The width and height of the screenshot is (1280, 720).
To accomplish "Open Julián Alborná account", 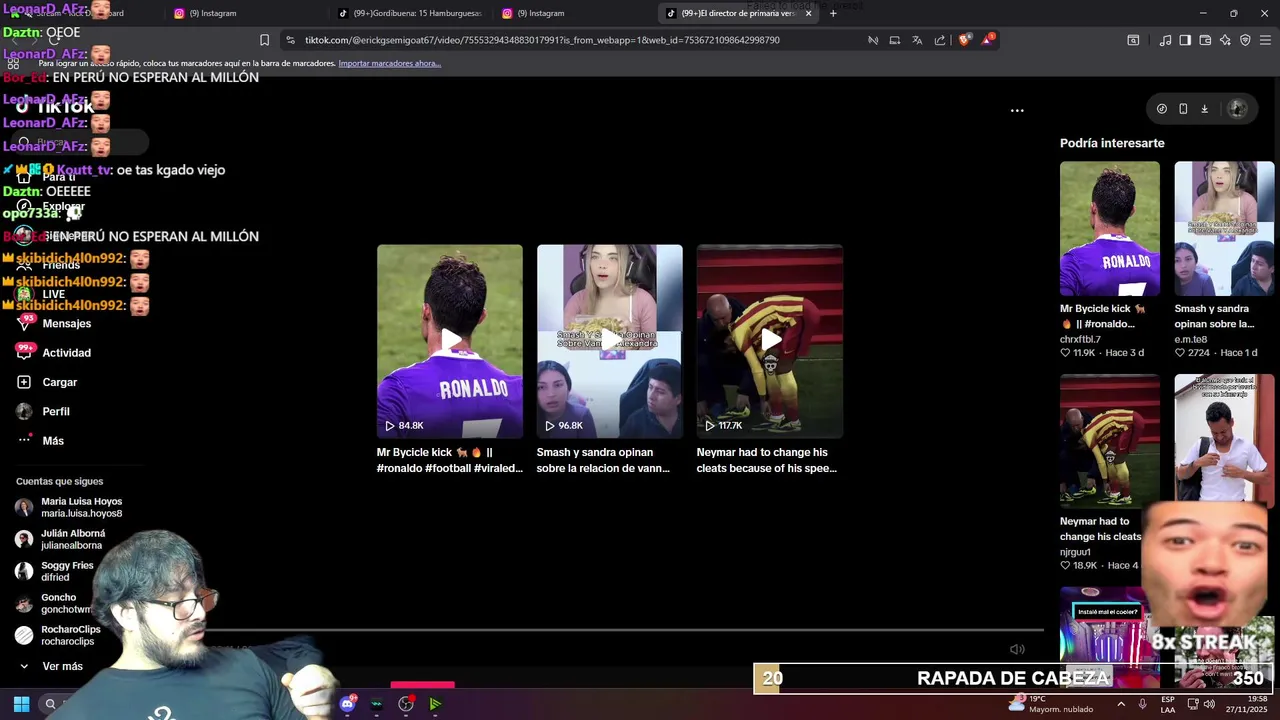I will 73,539.
